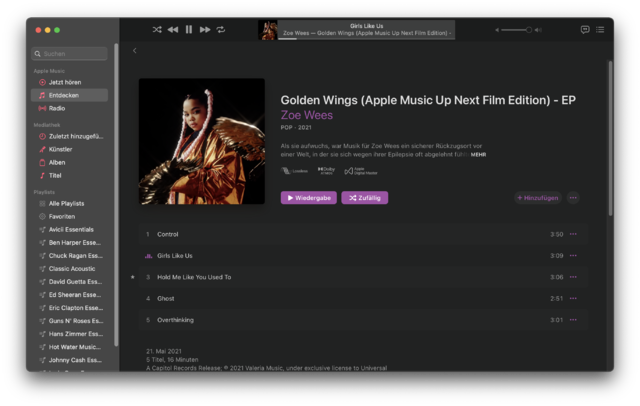Pause the current song
The width and height of the screenshot is (640, 406).
click(x=189, y=29)
